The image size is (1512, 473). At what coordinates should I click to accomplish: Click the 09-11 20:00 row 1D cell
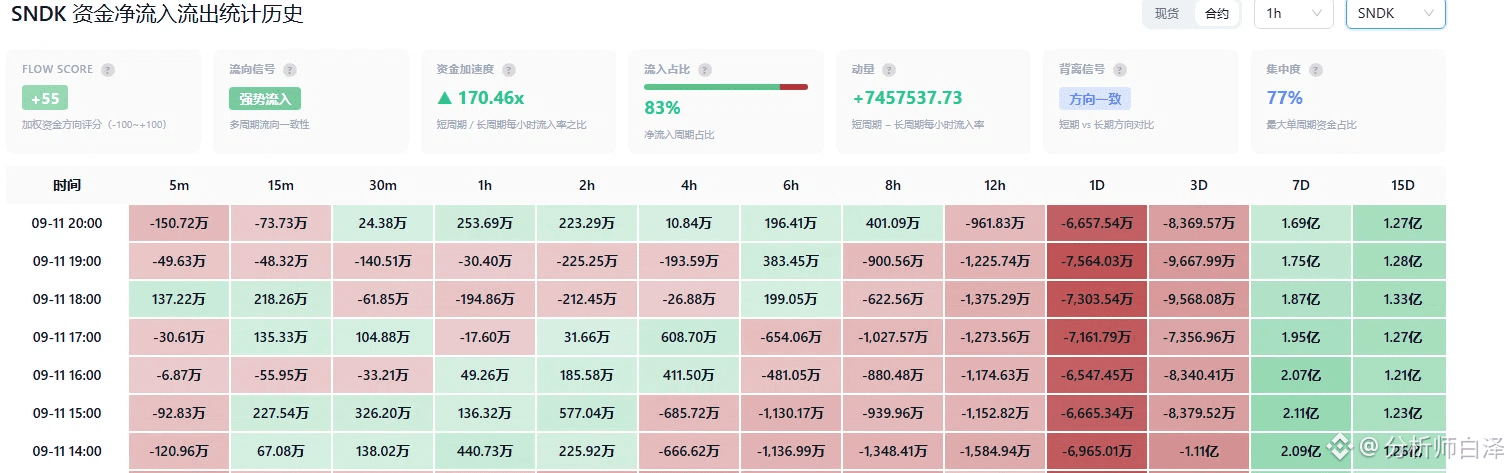(1097, 223)
